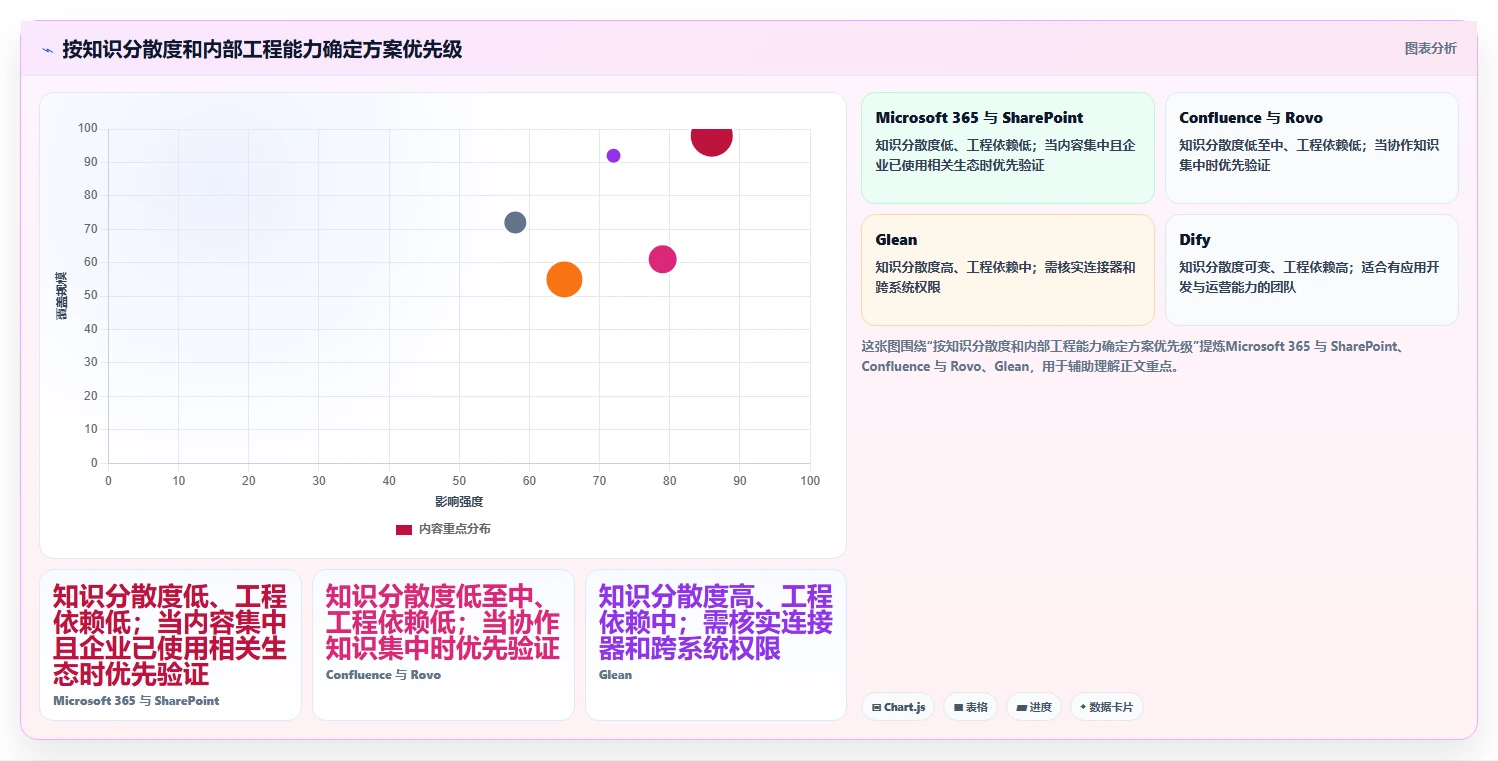Click the y-axis tick label 50
The width and height of the screenshot is (1498, 761).
point(91,295)
